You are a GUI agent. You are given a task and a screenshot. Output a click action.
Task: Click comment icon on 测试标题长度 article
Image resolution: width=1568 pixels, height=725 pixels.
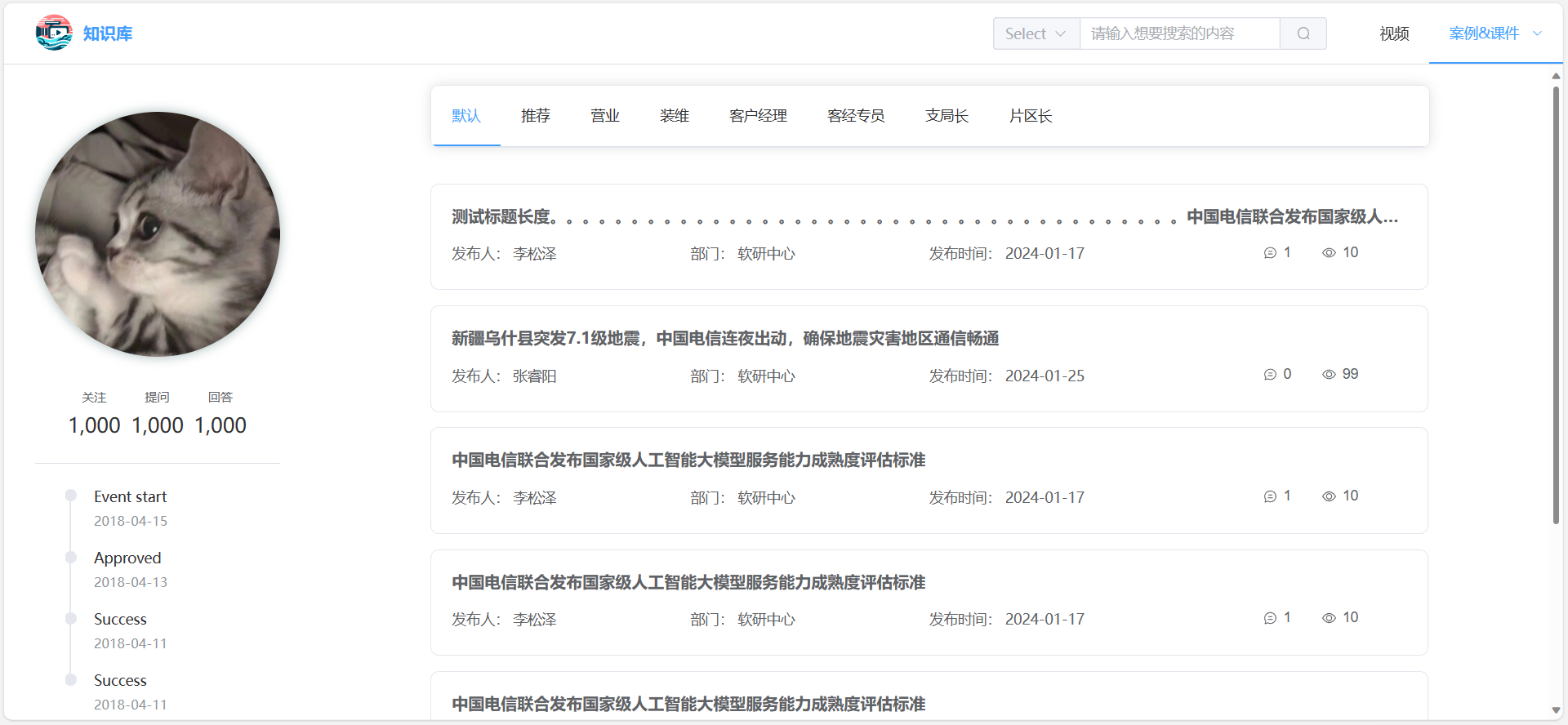[1270, 253]
